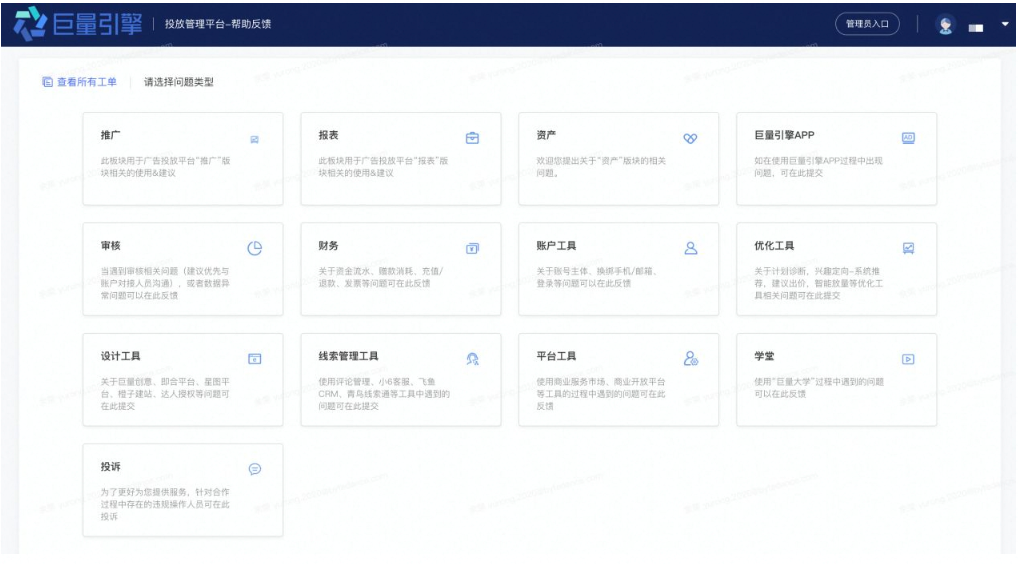This screenshot has height=564, width=1018.
Task: Click the 设计工具 card icon
Action: coord(254,359)
